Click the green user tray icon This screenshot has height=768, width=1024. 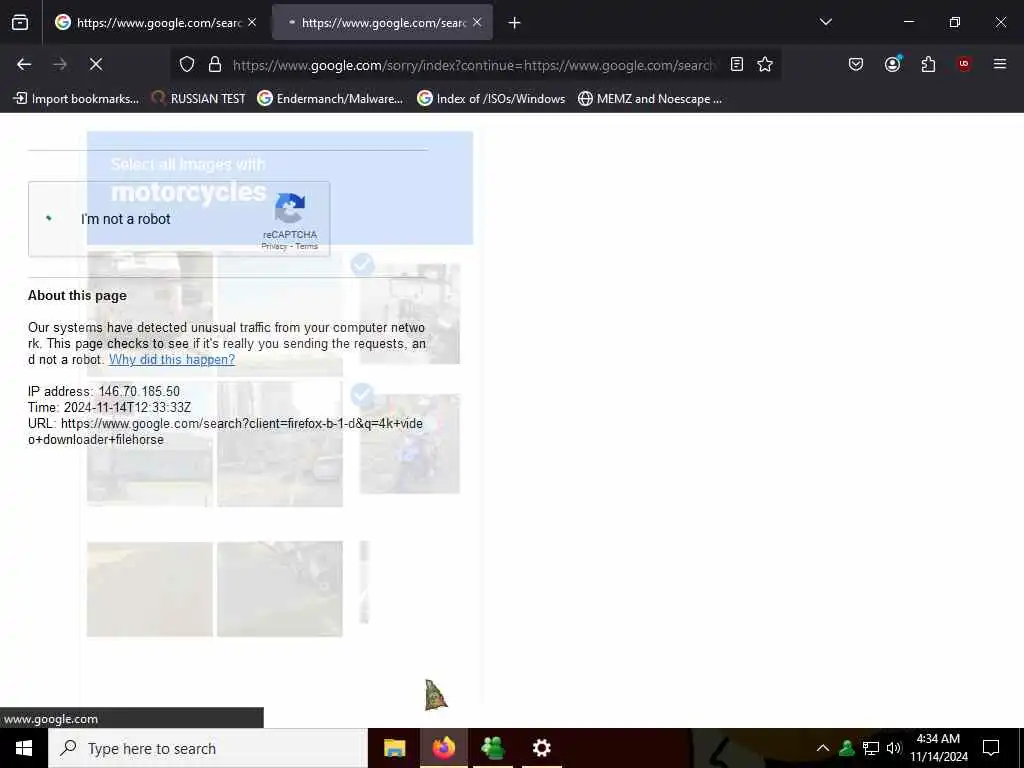tap(847, 748)
